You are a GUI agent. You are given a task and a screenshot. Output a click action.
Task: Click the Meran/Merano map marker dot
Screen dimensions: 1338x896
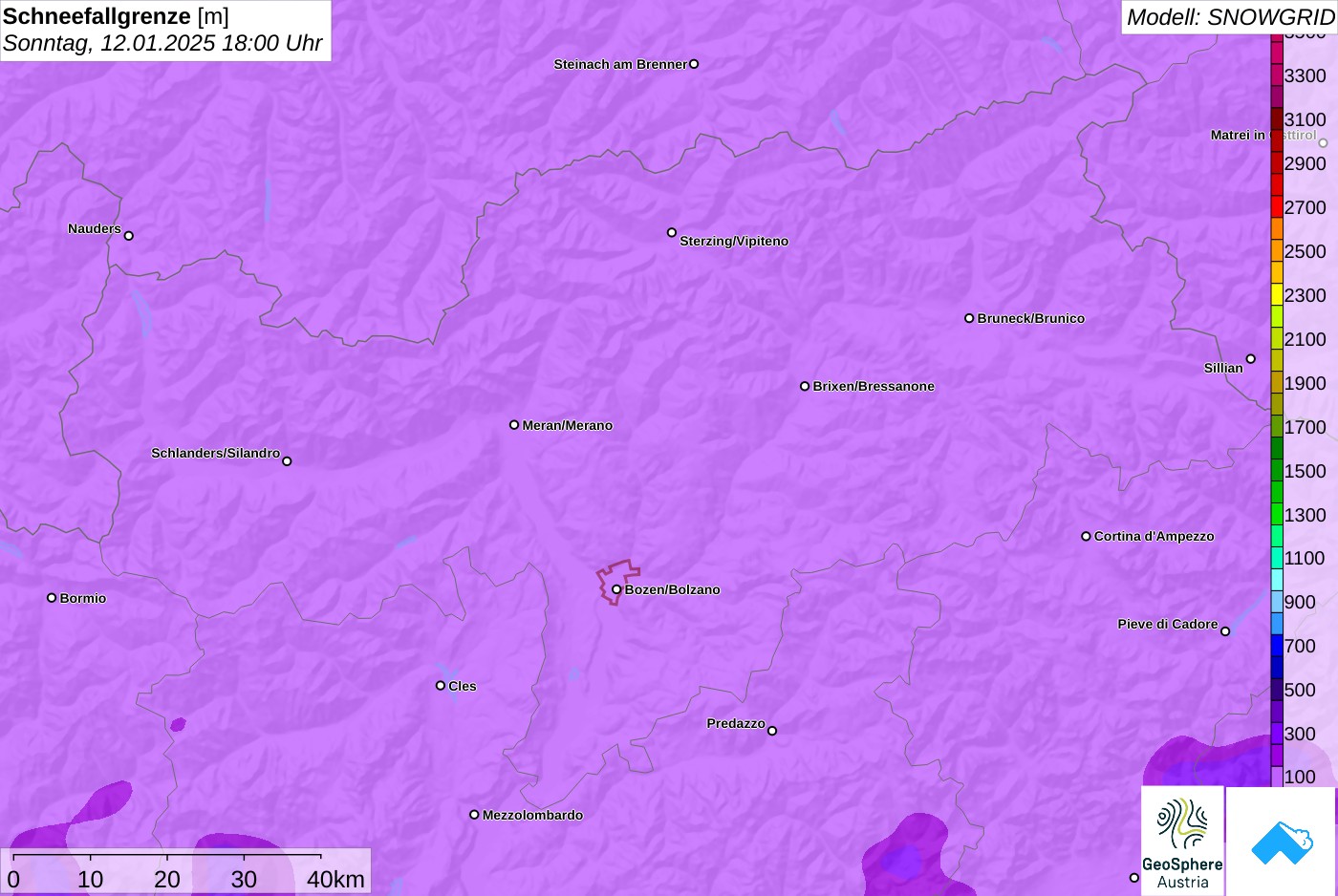[514, 425]
